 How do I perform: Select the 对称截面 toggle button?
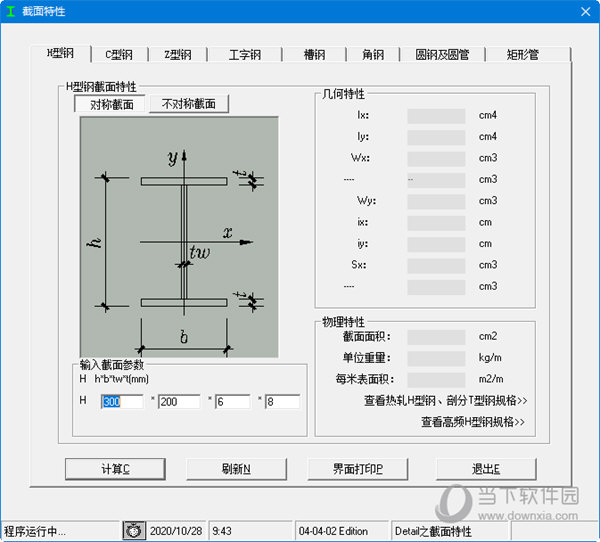pyautogui.click(x=110, y=104)
